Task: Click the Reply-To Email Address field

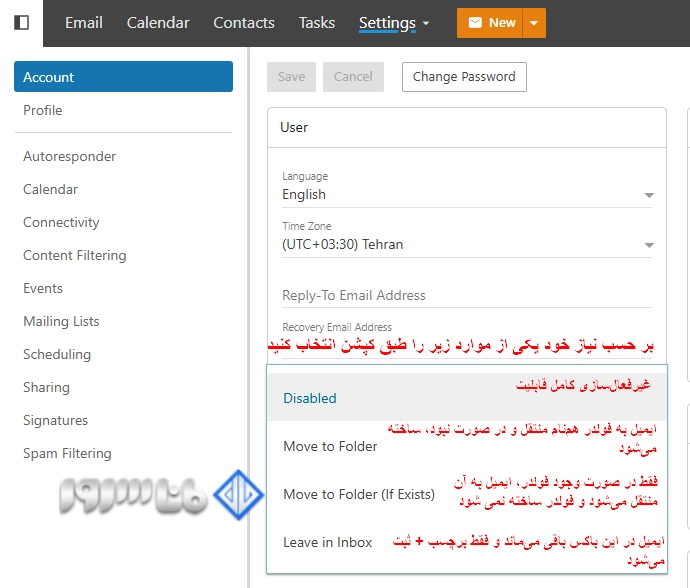Action: pos(467,295)
